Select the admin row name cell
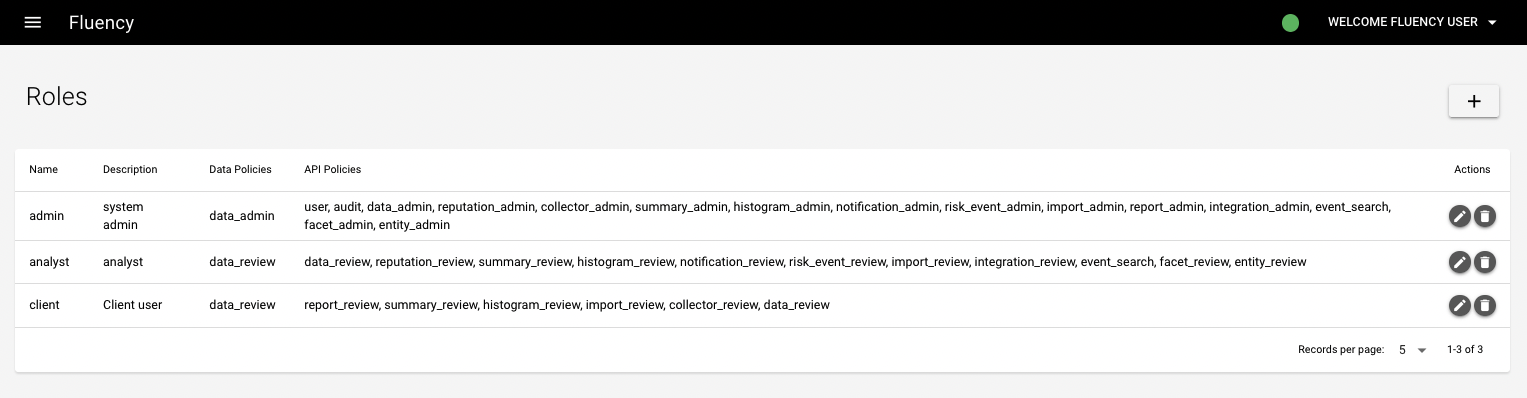 [x=47, y=216]
